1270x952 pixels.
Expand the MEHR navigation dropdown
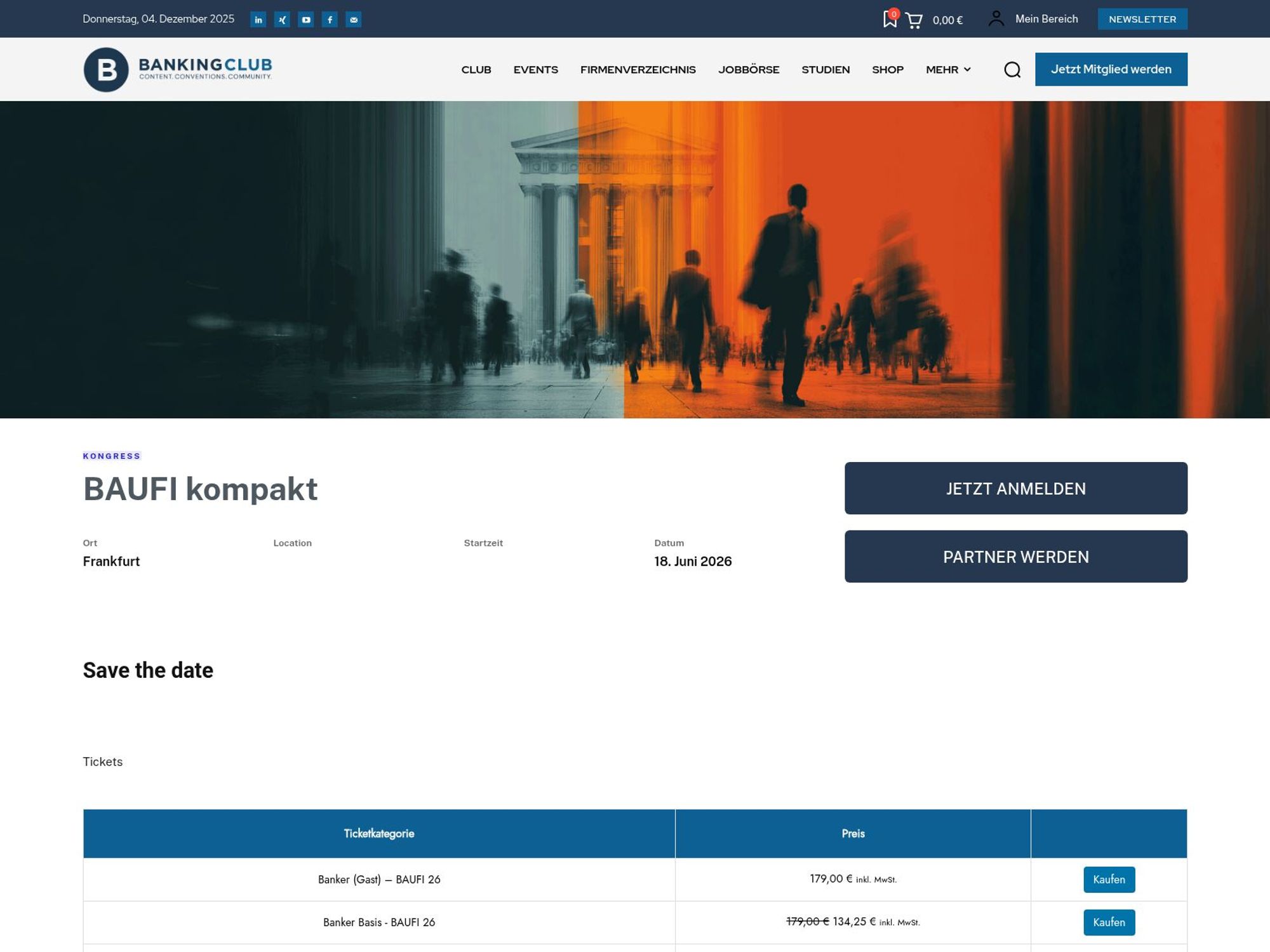pyautogui.click(x=947, y=70)
